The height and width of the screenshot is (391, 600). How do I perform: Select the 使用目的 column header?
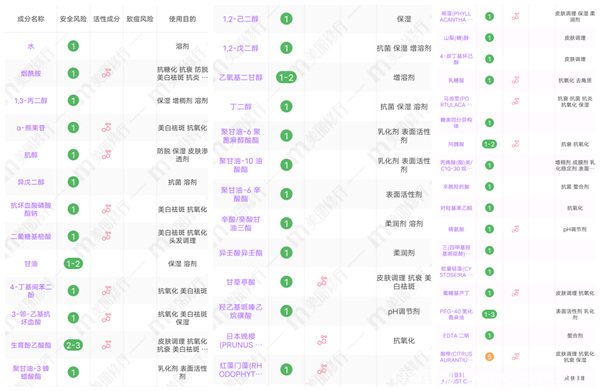183,19
